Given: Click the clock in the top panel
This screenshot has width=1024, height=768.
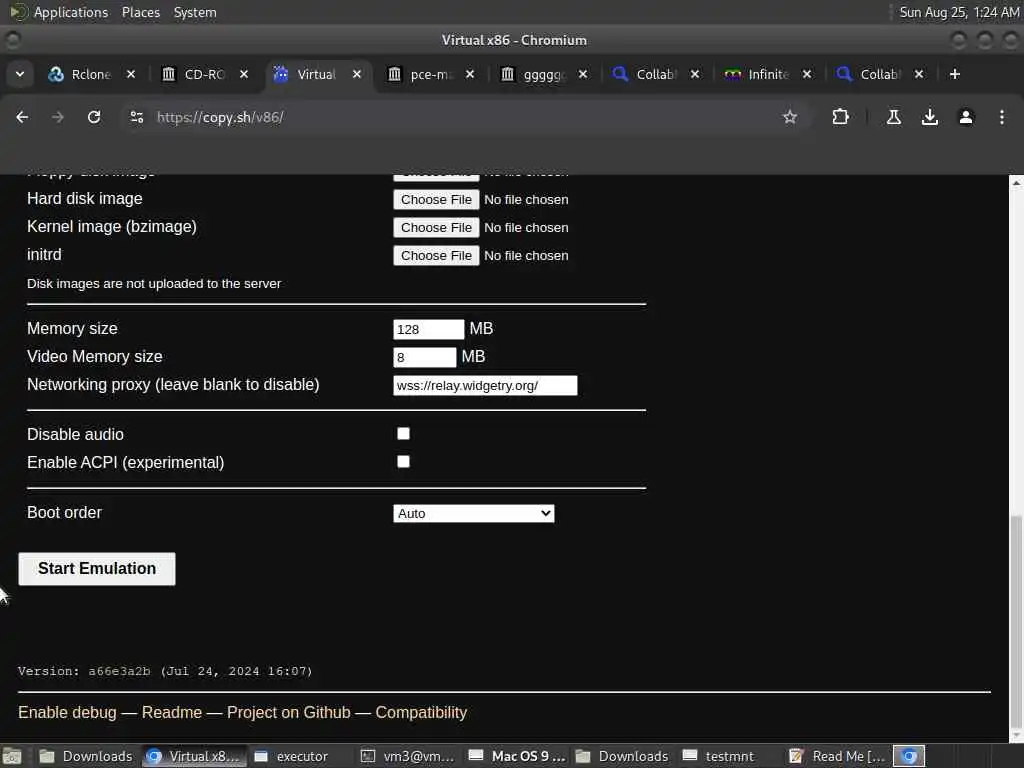Looking at the screenshot, I should 959,12.
